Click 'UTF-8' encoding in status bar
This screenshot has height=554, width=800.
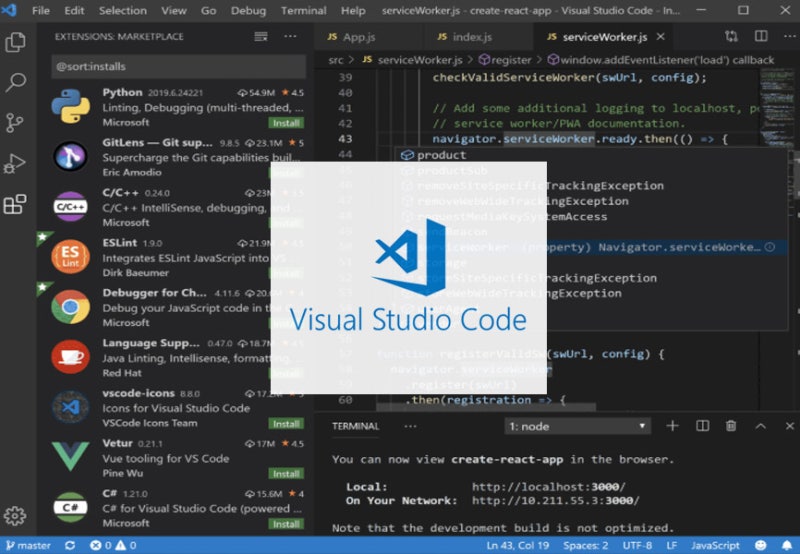[x=637, y=545]
